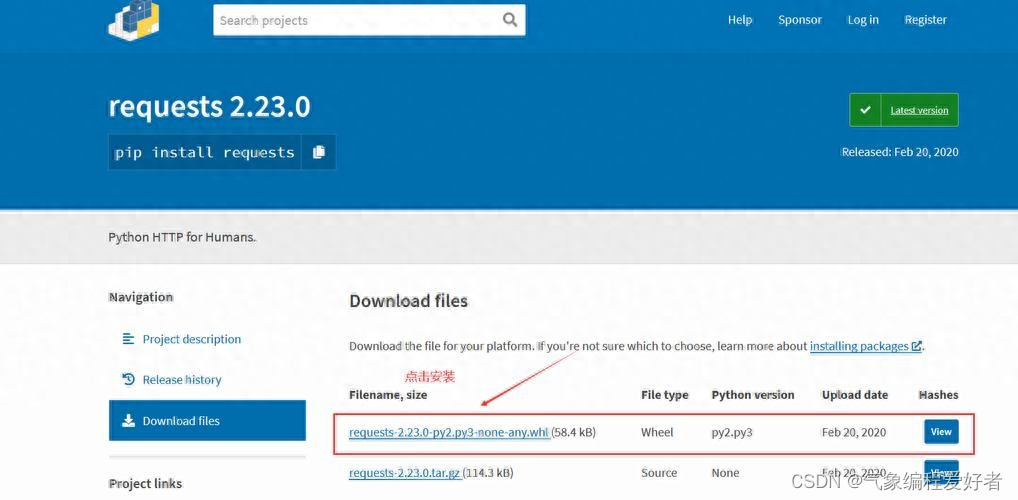
Task: Click the pip install requests text
Action: tap(205, 153)
